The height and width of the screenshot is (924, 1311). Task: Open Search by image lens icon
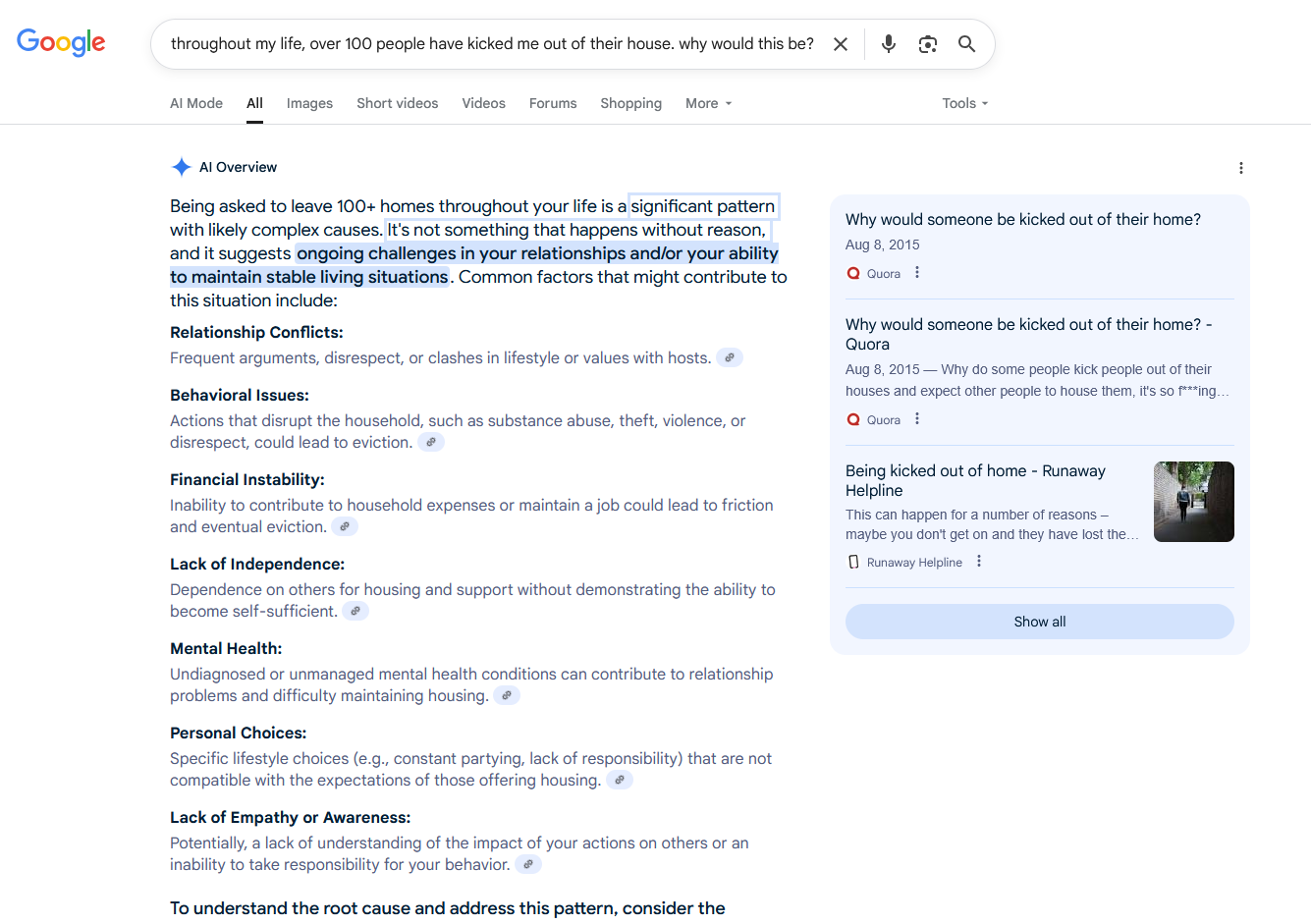(x=928, y=44)
